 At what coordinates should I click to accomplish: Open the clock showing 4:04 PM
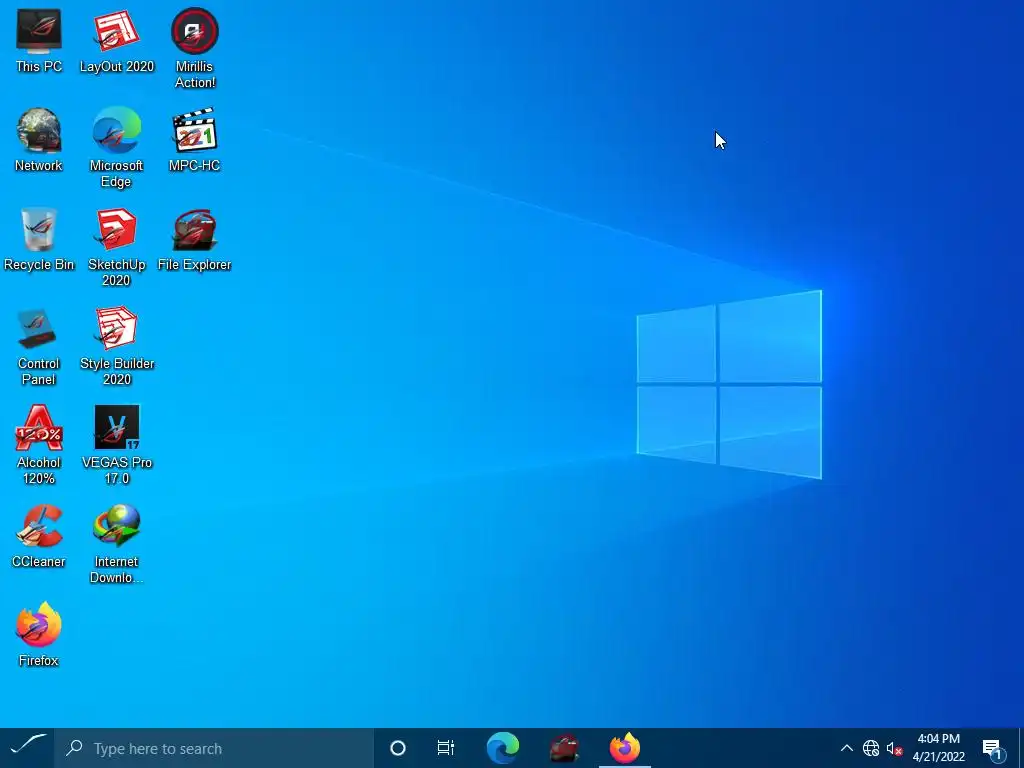coord(939,748)
